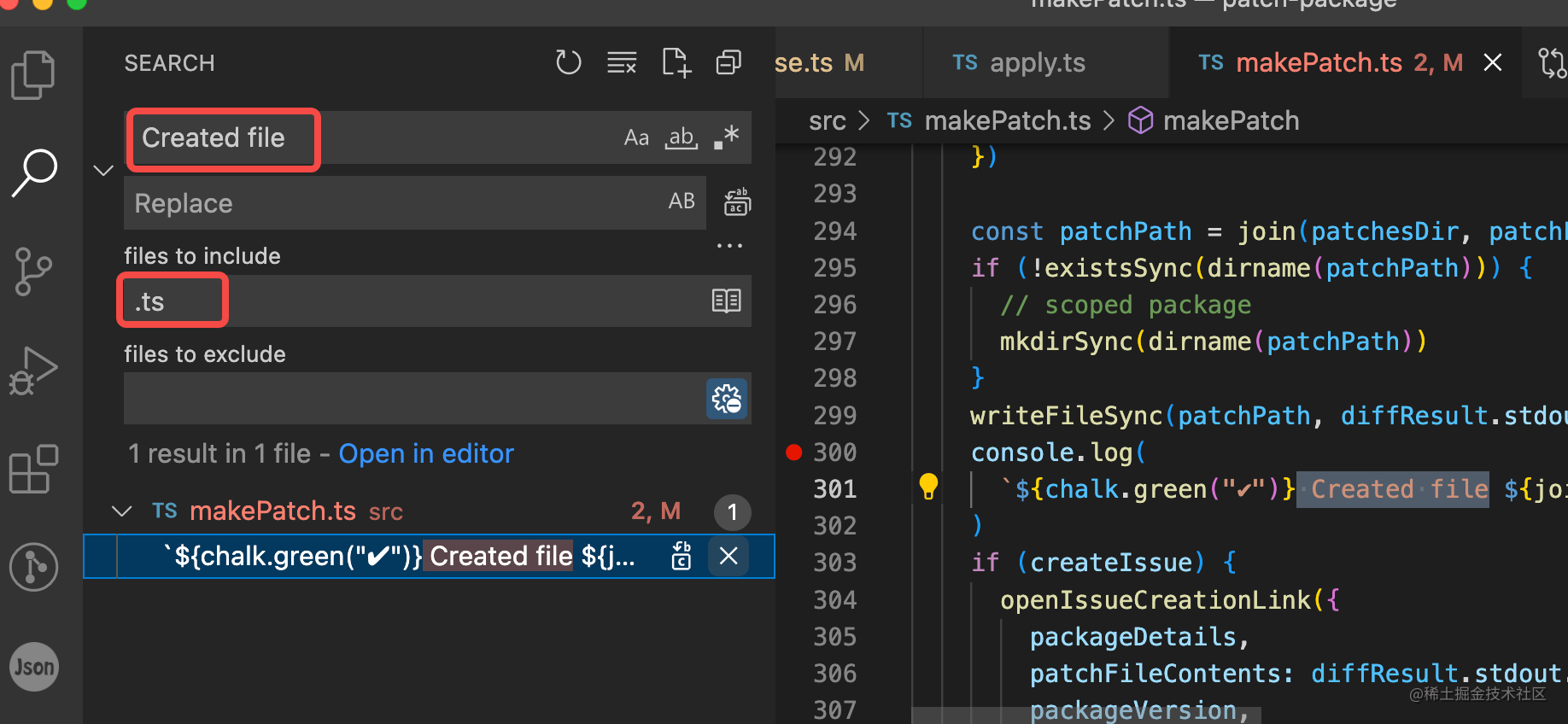Collapse the replace field toggle chevron
1568x724 pixels.
click(103, 171)
